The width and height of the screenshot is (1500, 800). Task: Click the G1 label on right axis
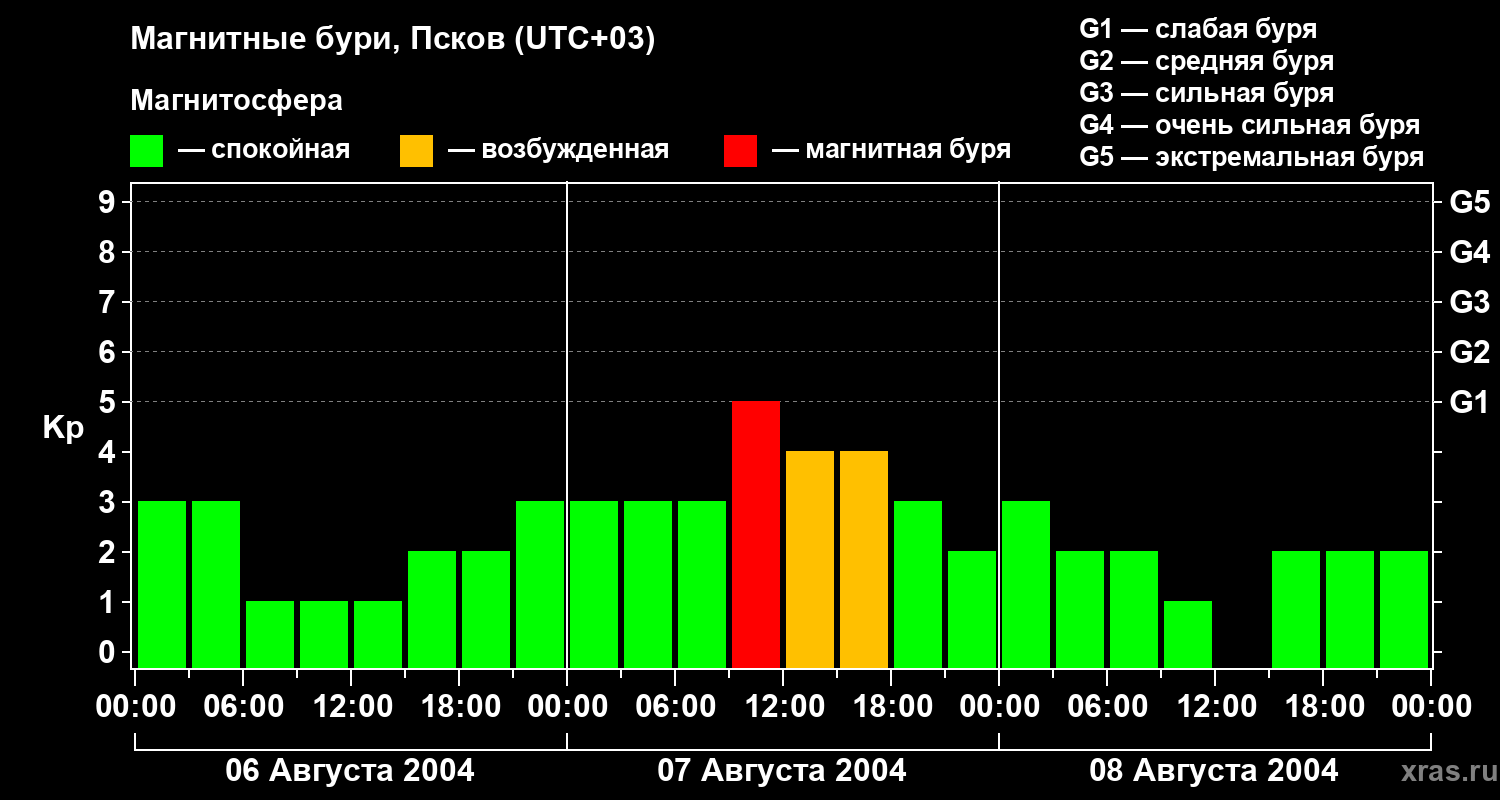click(x=1469, y=403)
